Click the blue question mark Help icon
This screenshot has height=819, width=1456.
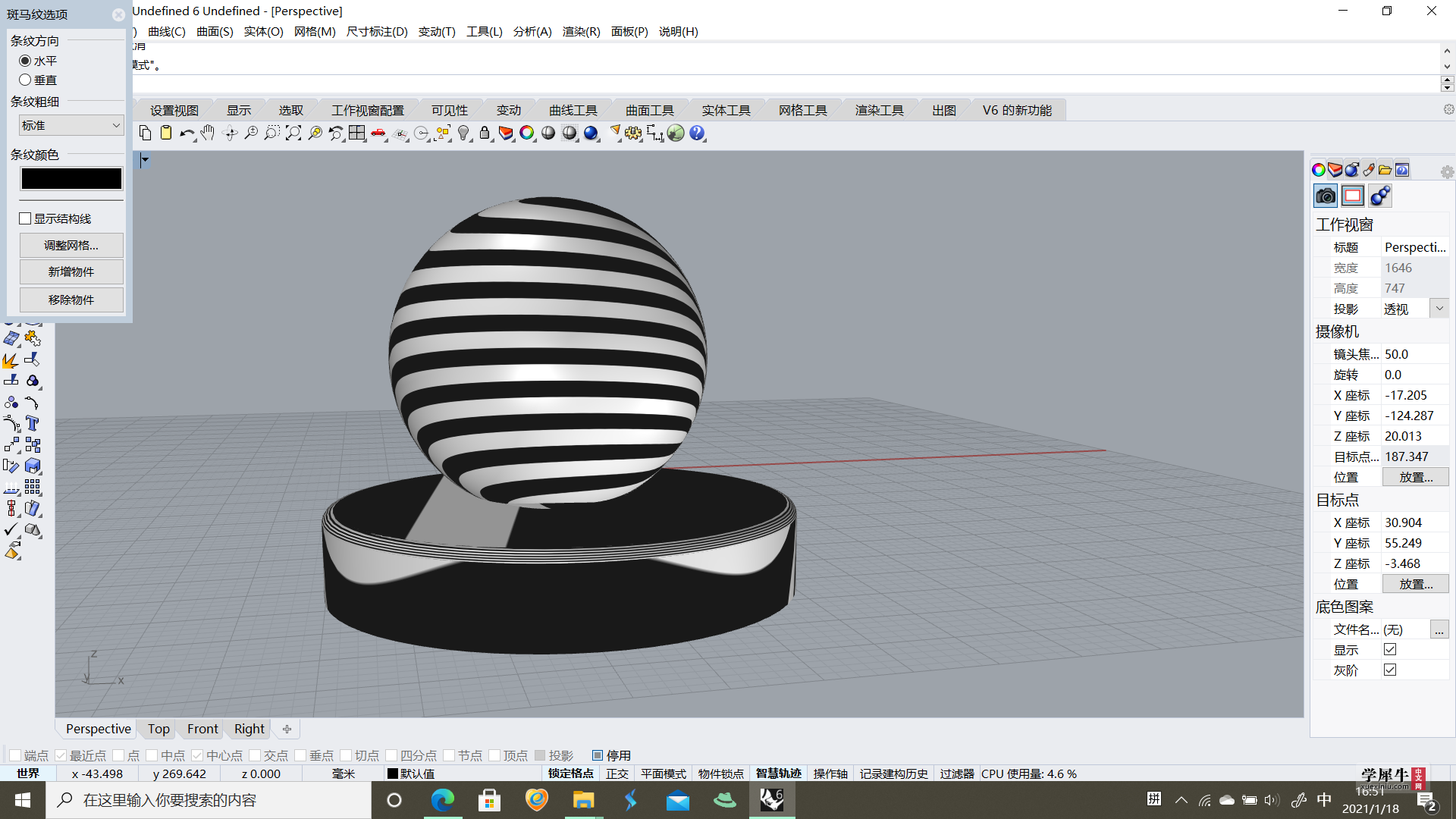(x=697, y=133)
